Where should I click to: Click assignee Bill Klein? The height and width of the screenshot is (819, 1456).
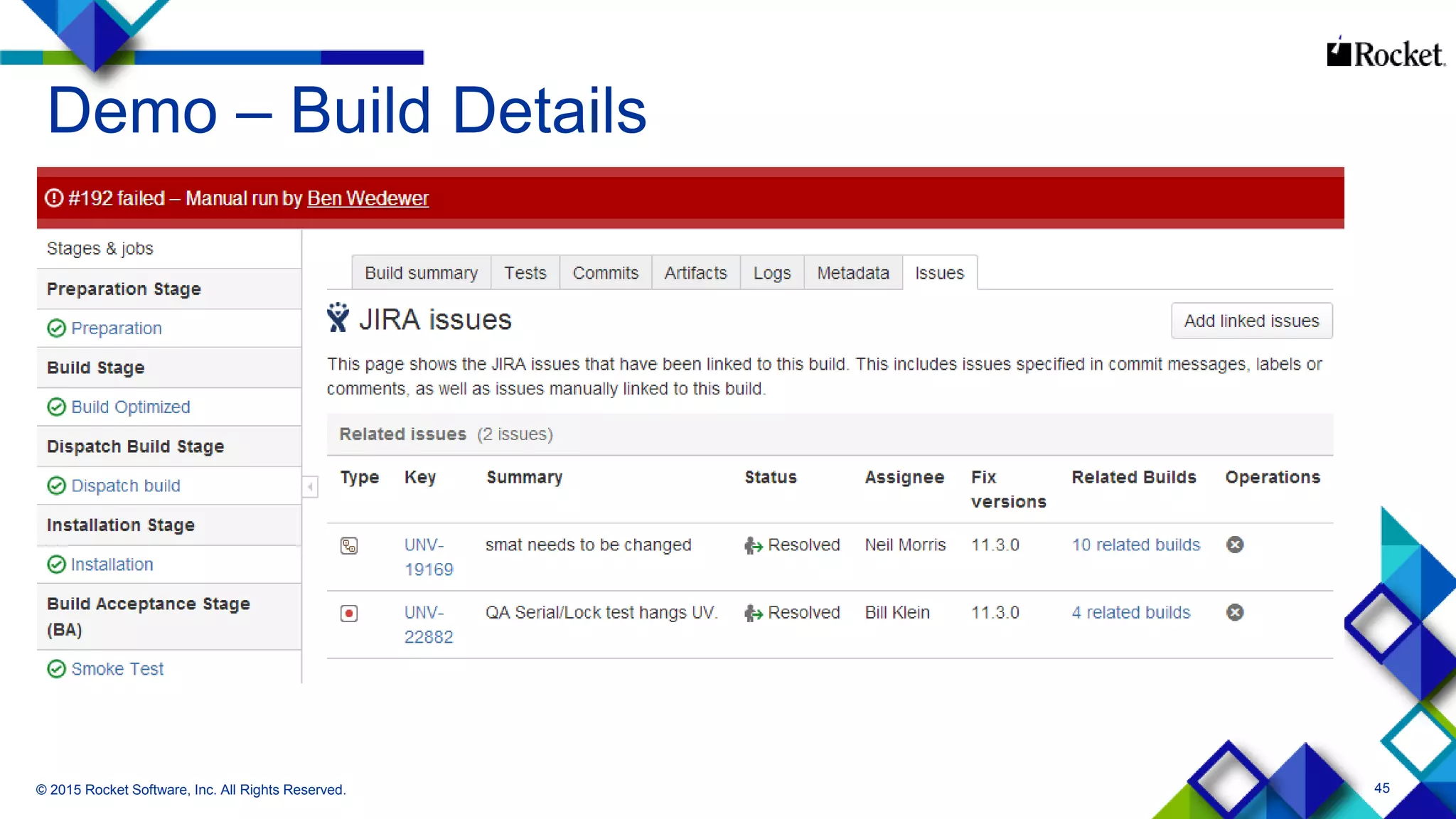(x=897, y=613)
